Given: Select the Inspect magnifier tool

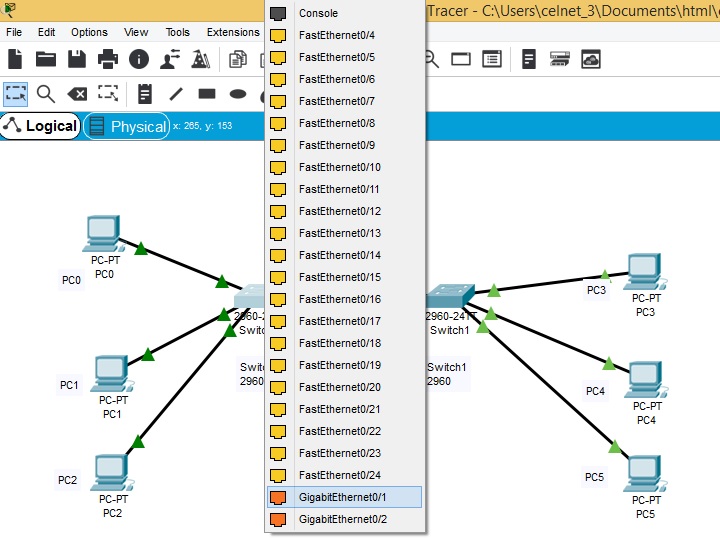Looking at the screenshot, I should [46, 94].
